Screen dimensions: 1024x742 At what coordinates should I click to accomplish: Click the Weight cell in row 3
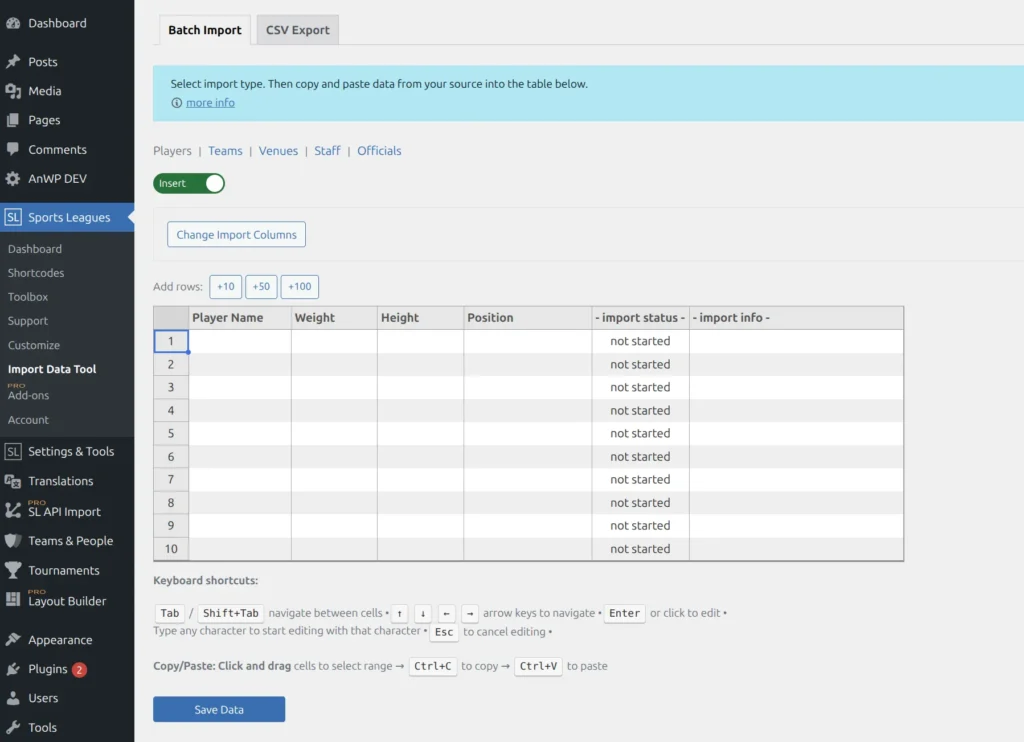pos(334,387)
